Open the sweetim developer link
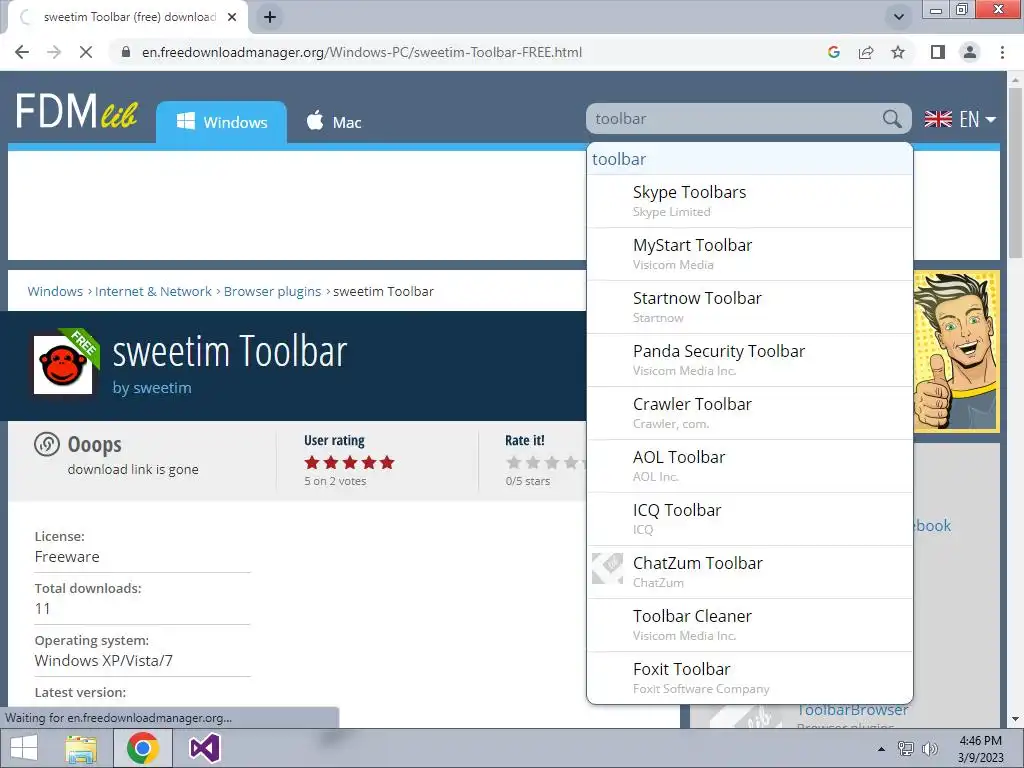 tap(162, 387)
